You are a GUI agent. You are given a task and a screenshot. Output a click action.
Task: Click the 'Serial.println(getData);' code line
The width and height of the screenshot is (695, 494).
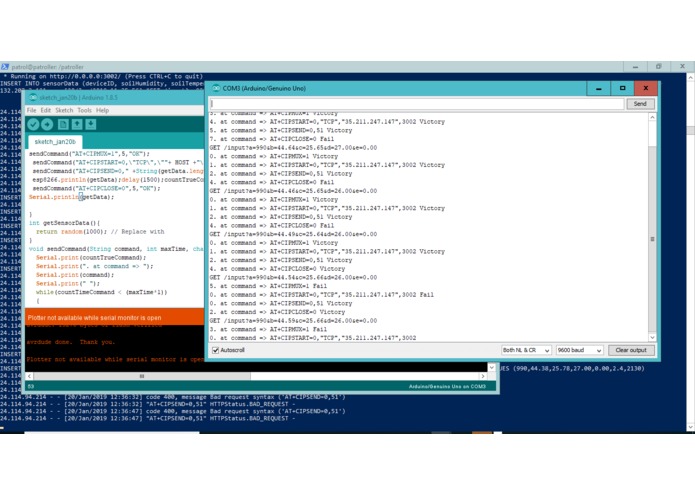[x=71, y=197]
